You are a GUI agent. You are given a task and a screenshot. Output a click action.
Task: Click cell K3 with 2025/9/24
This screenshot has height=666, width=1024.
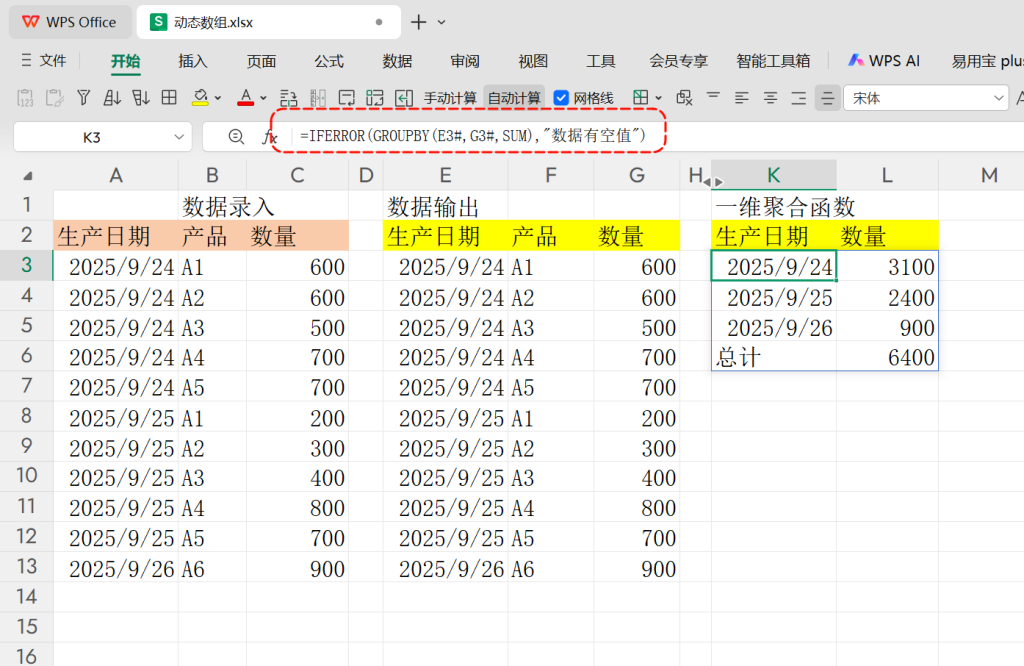(773, 266)
